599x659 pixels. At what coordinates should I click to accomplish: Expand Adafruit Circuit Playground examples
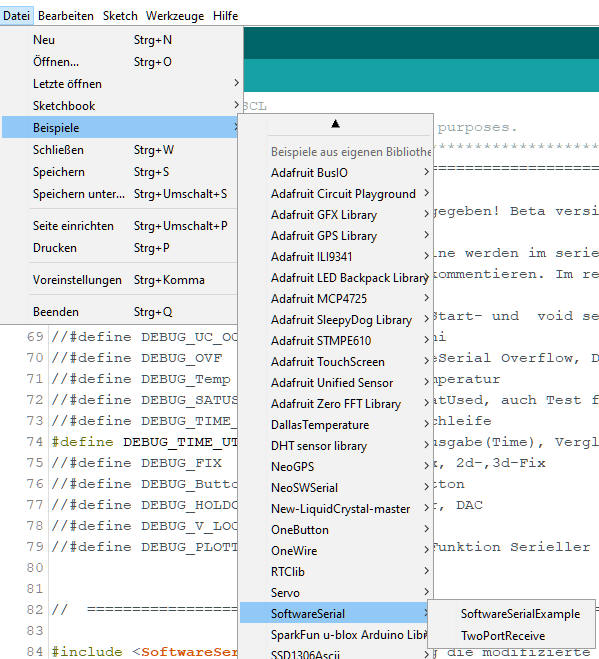pyautogui.click(x=336, y=193)
